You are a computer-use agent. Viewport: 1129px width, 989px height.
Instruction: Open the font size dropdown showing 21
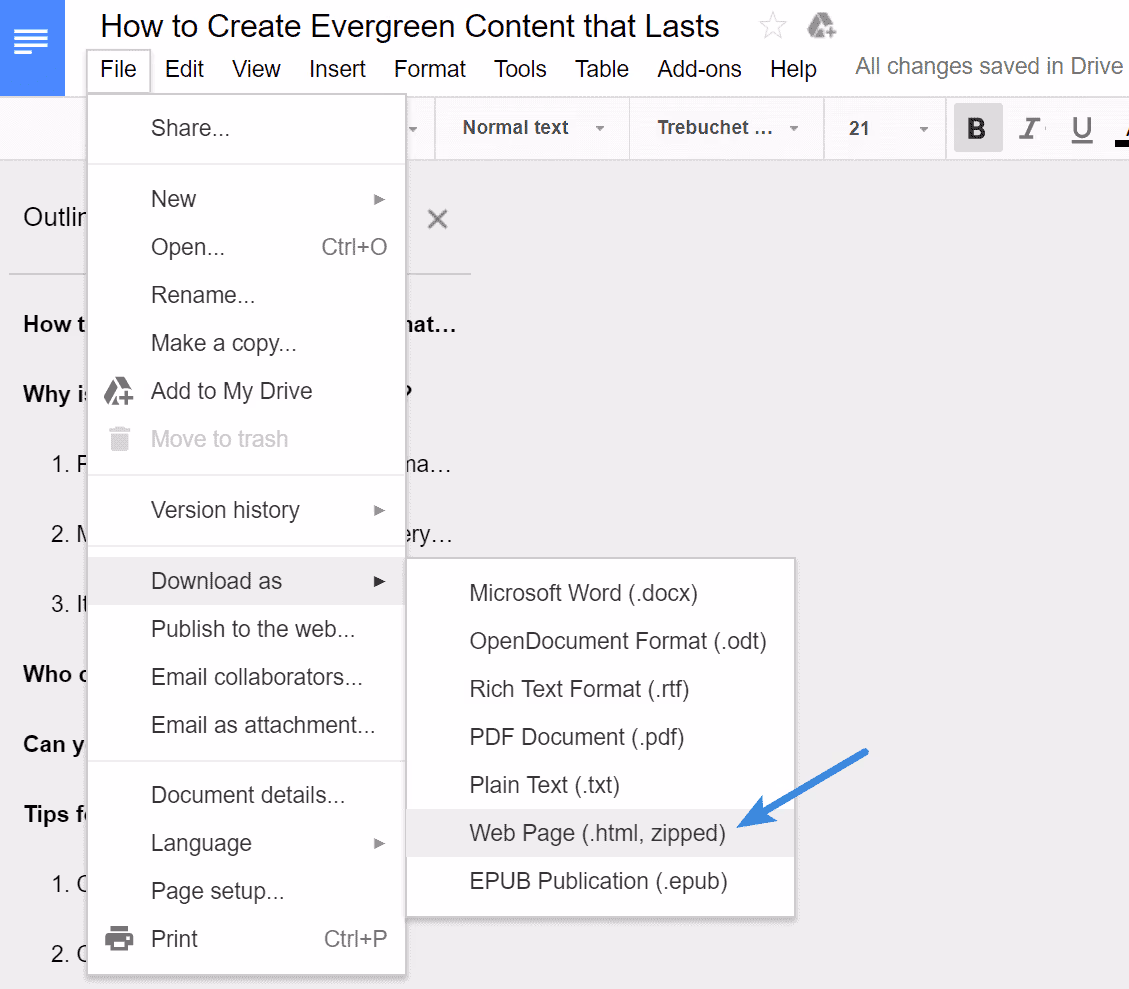tap(884, 128)
